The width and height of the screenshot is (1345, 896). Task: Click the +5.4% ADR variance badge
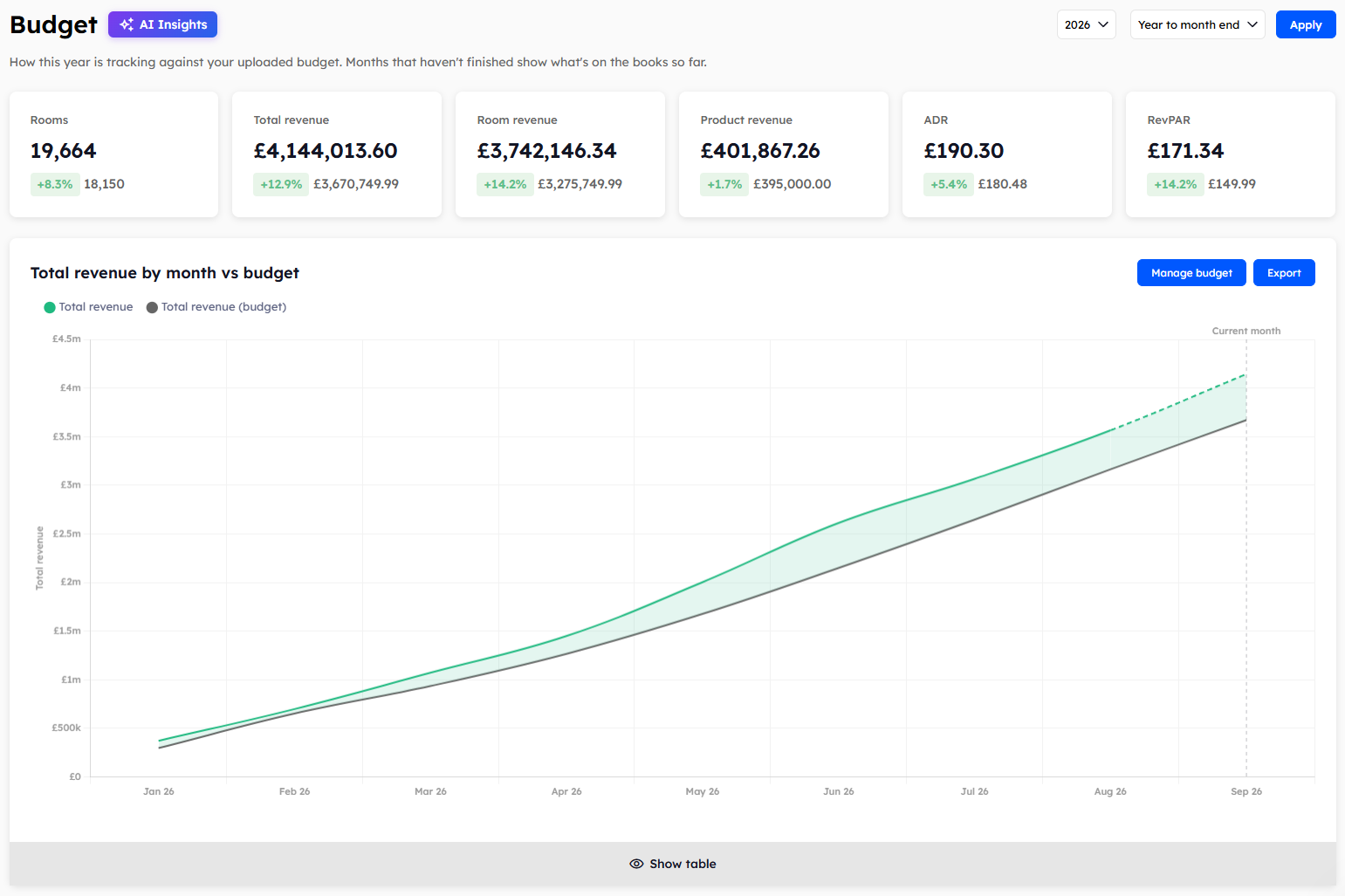tap(949, 184)
